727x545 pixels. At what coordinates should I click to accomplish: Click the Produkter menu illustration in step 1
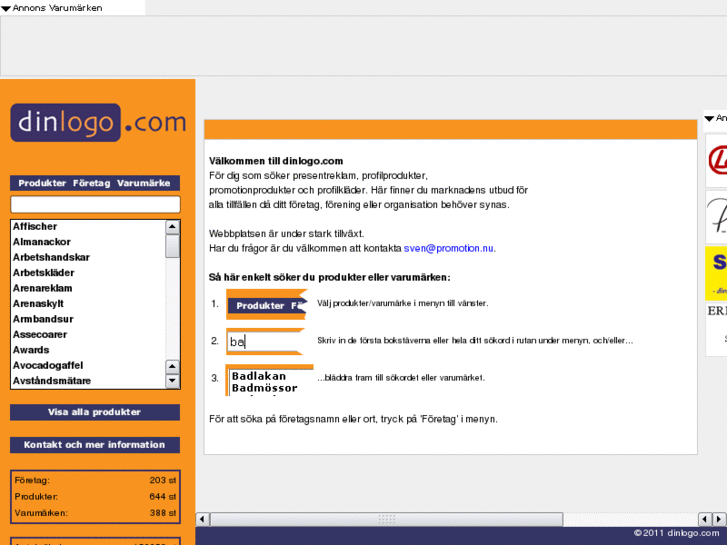pyautogui.click(x=267, y=304)
